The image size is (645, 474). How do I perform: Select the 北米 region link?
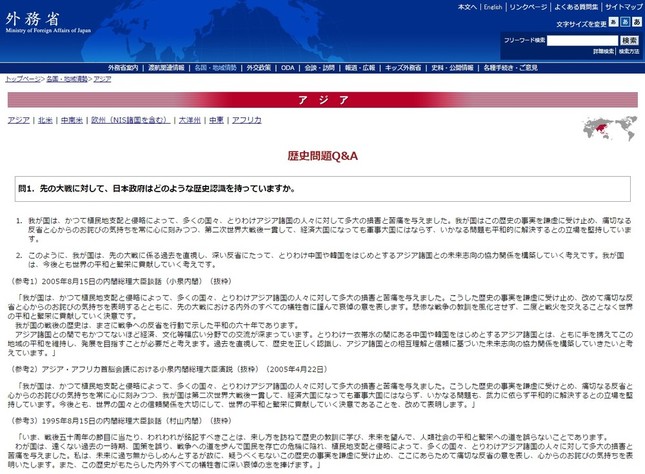coord(45,120)
